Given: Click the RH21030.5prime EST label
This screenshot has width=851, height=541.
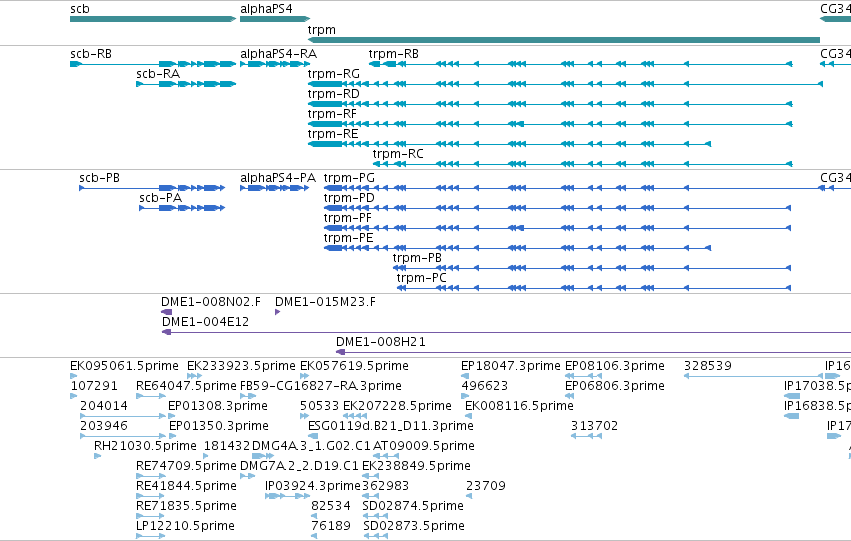Looking at the screenshot, I should pos(145,446).
